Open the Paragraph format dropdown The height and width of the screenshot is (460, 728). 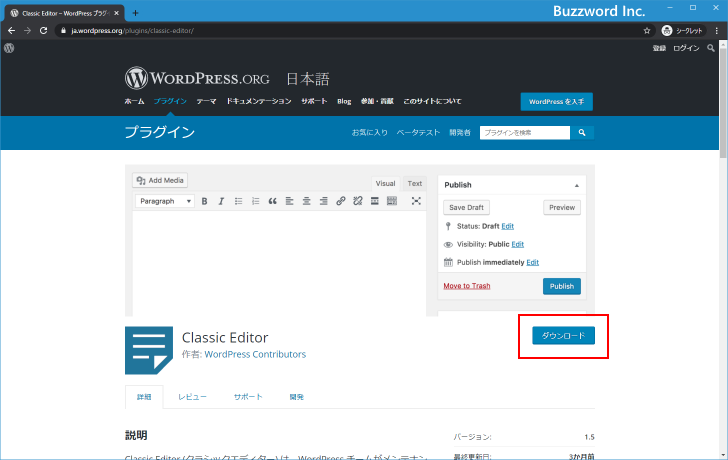click(x=165, y=201)
